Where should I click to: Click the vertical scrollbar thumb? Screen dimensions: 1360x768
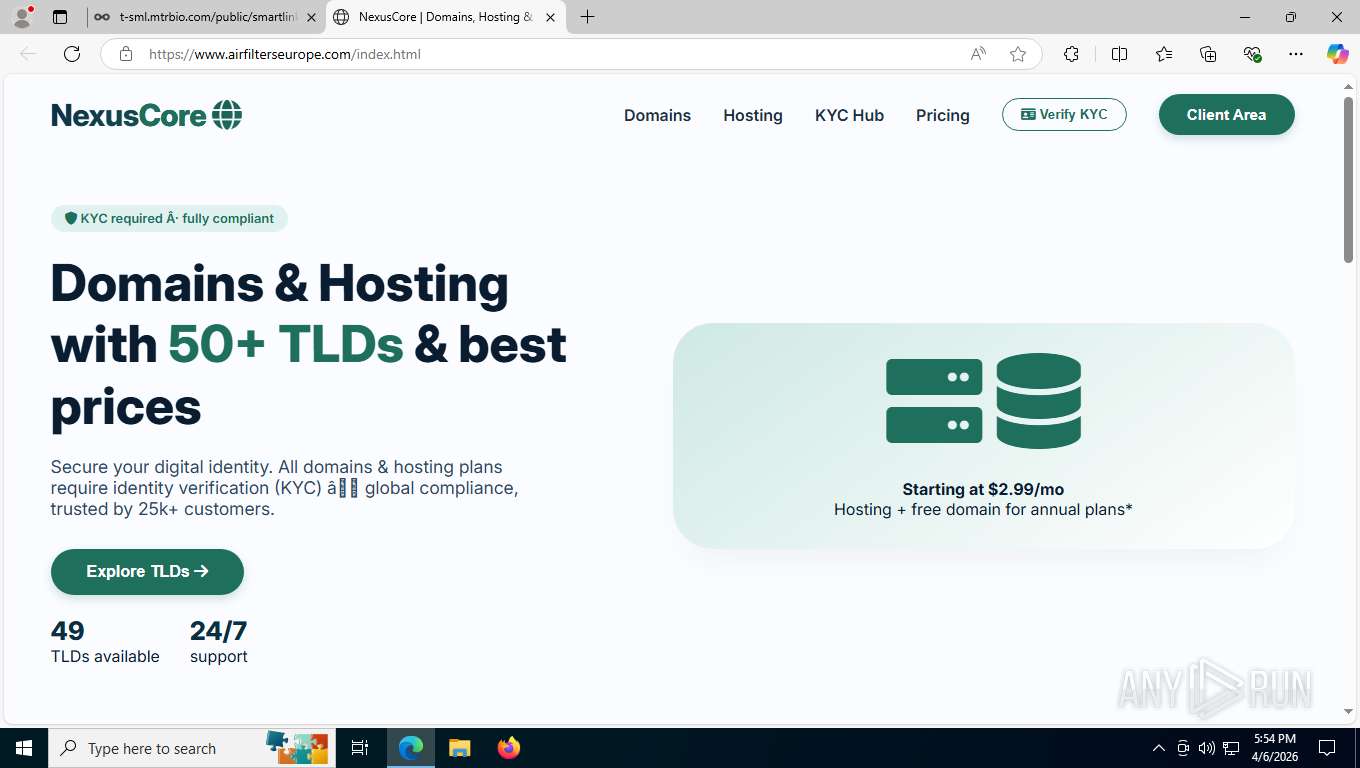[x=1349, y=180]
